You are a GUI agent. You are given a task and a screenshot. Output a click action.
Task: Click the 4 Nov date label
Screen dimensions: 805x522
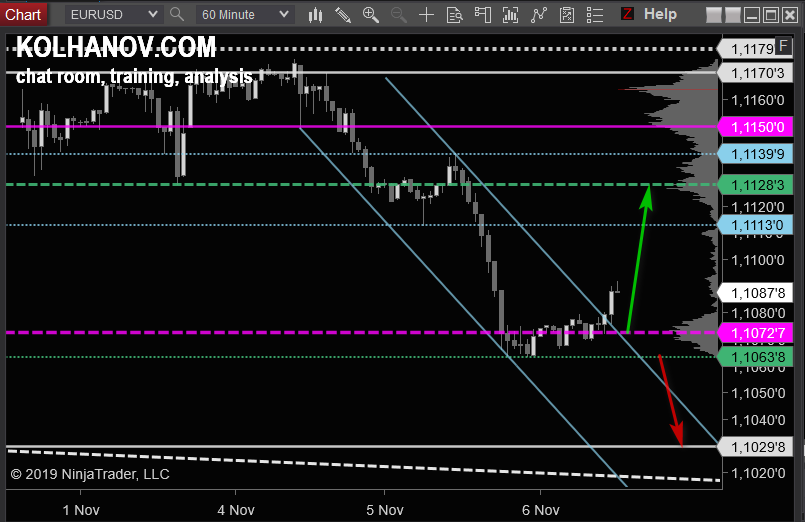(x=236, y=510)
